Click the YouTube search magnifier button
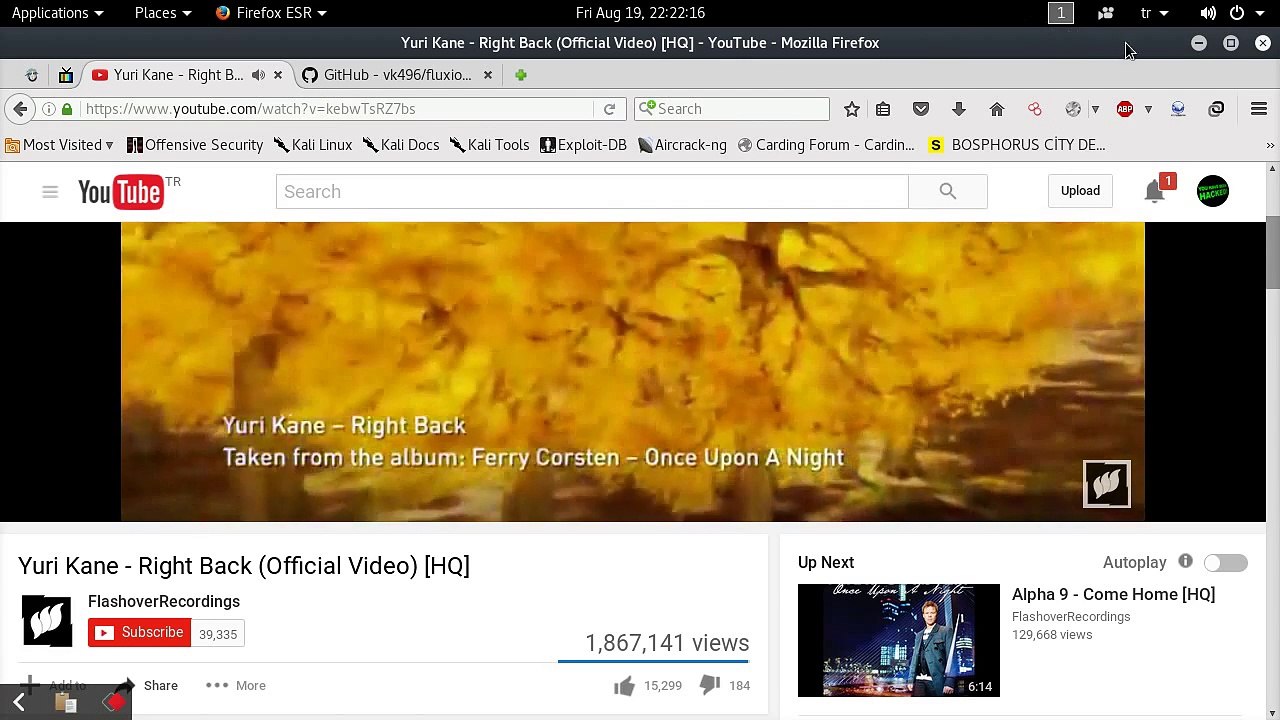Image resolution: width=1280 pixels, height=720 pixels. tap(947, 192)
